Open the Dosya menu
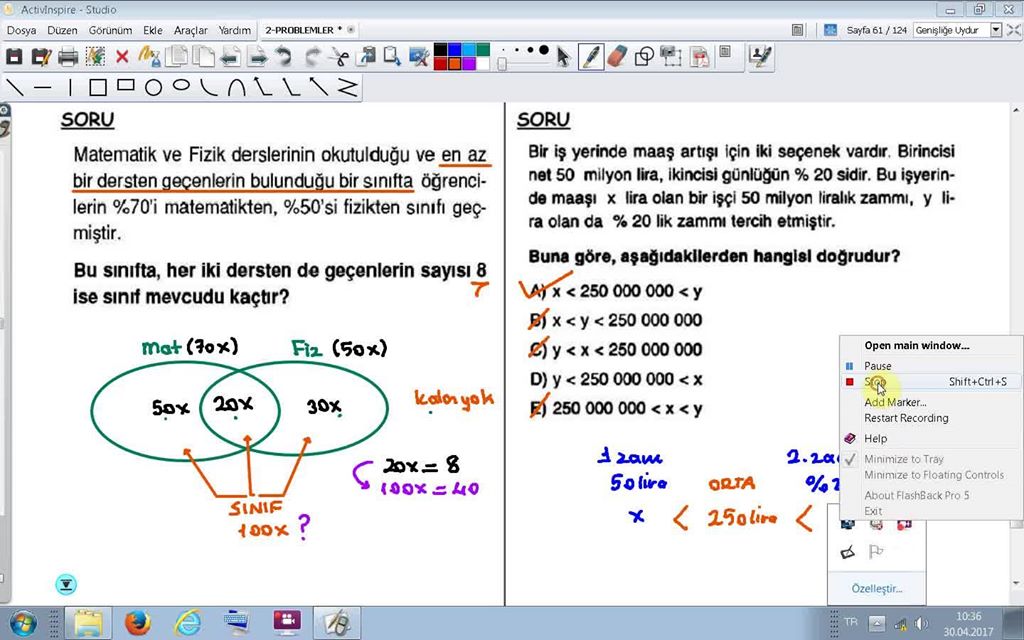This screenshot has width=1024, height=640. click(22, 30)
